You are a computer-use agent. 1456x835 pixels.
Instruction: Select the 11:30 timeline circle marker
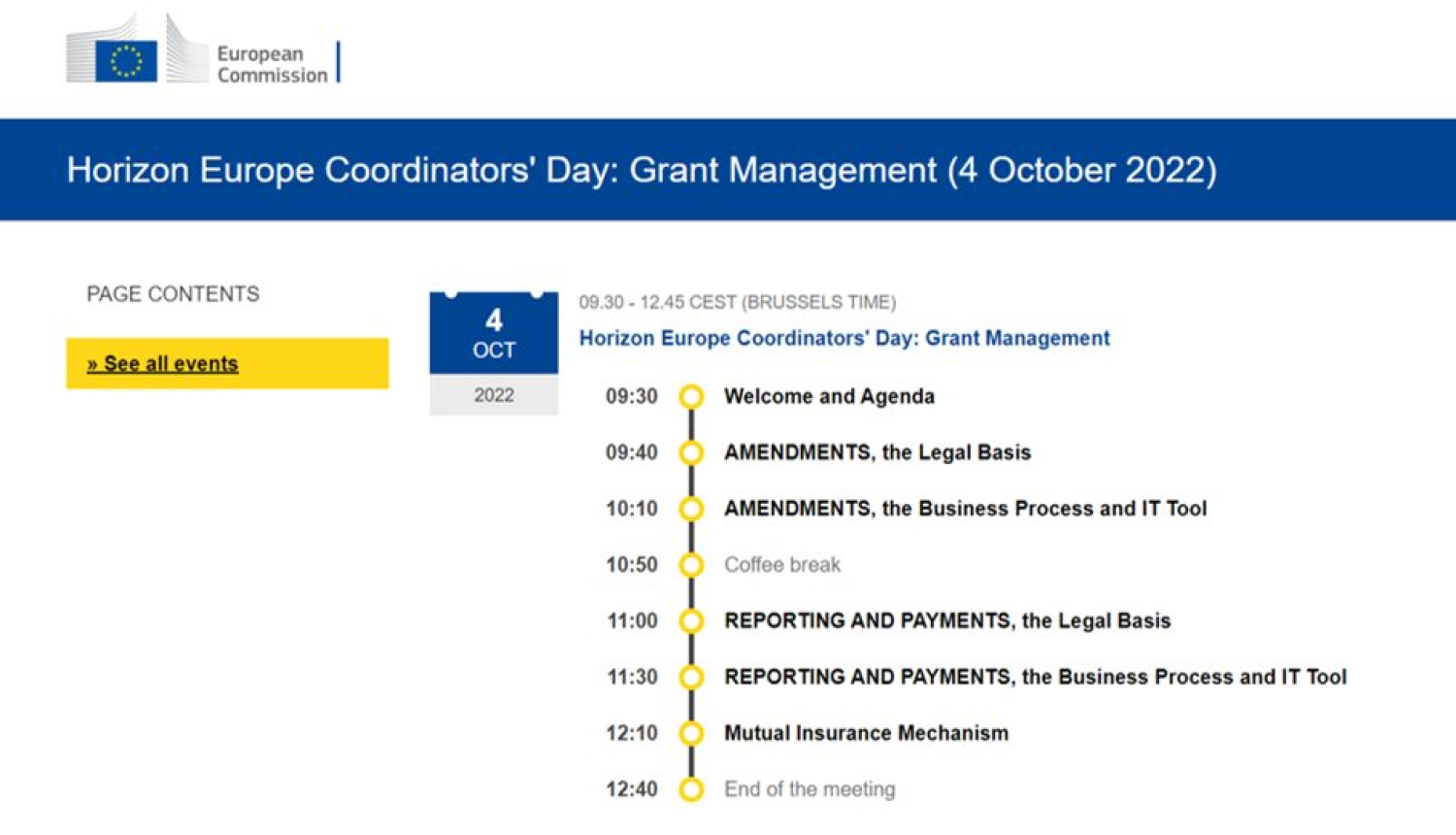(691, 678)
